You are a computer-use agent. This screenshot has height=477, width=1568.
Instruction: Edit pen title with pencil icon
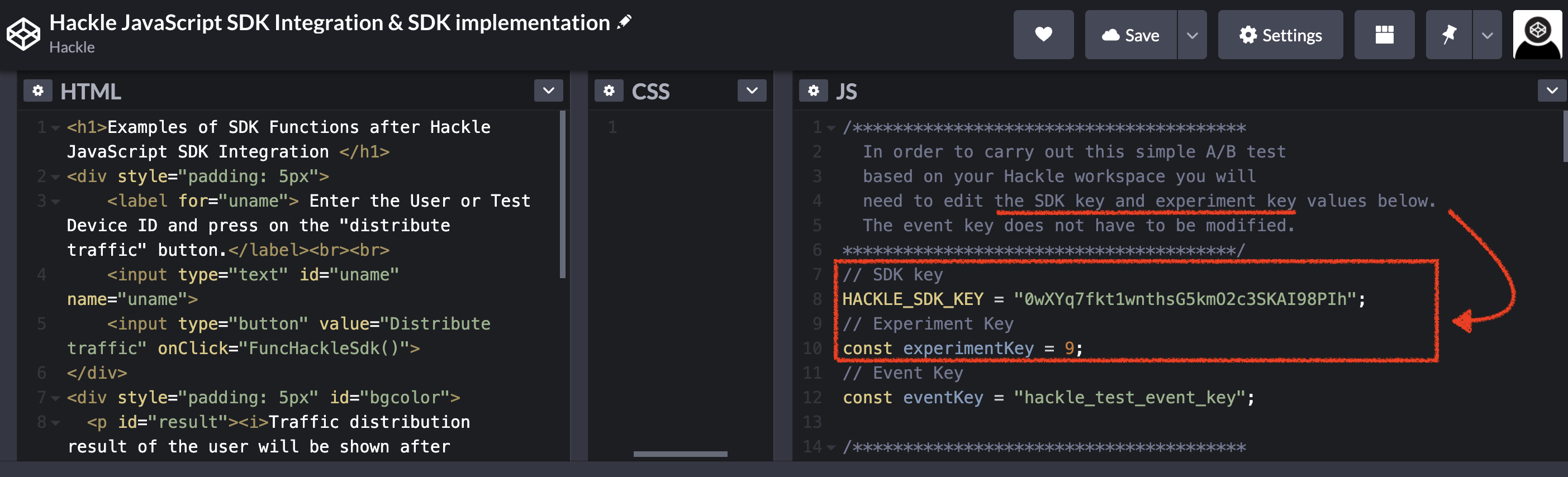coord(625,22)
